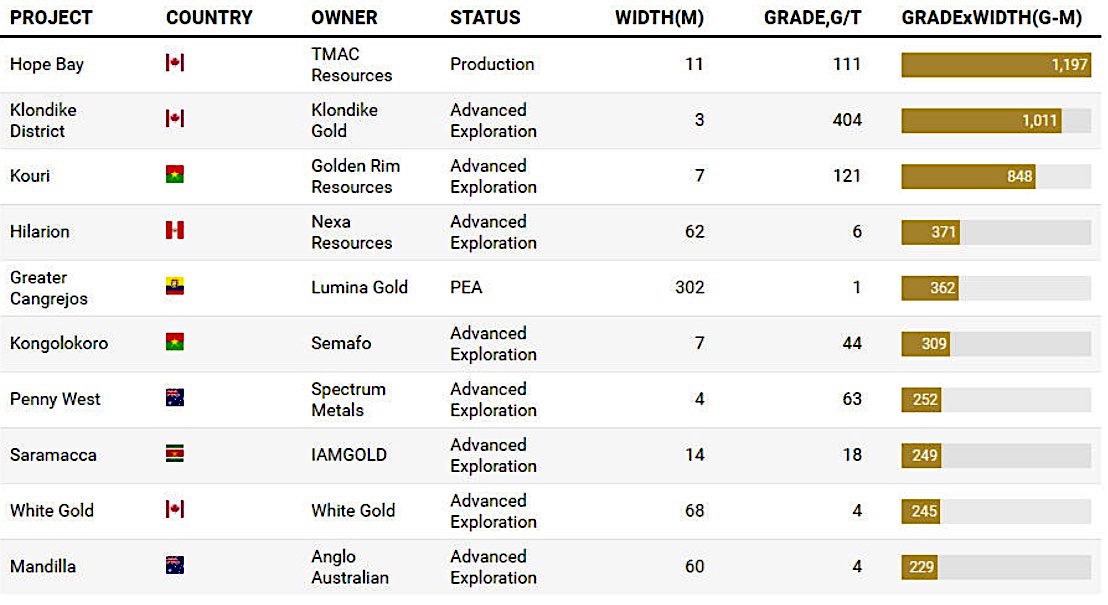1108x605 pixels.
Task: Click the 848 bar in the Kouri row
Action: pyautogui.click(x=968, y=176)
